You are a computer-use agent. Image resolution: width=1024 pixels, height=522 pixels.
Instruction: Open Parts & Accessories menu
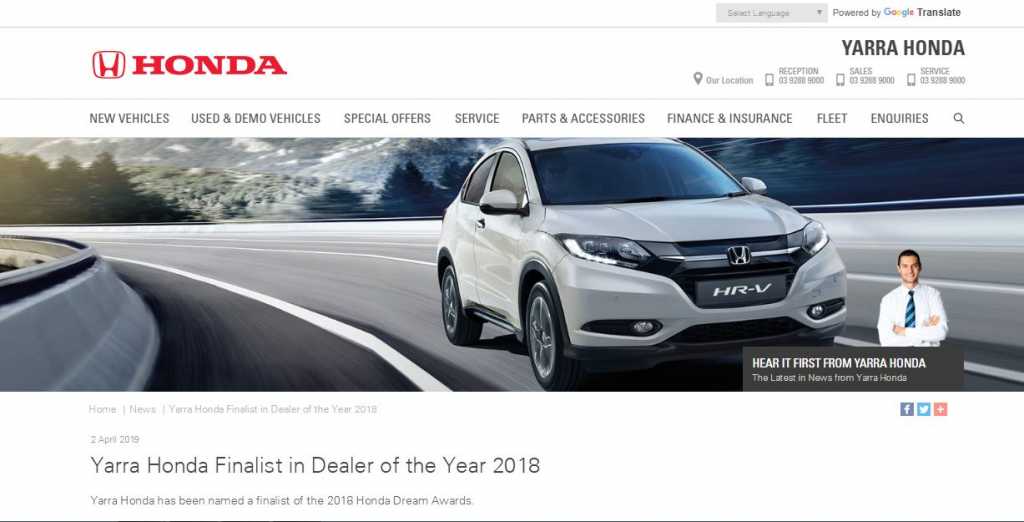coord(583,118)
